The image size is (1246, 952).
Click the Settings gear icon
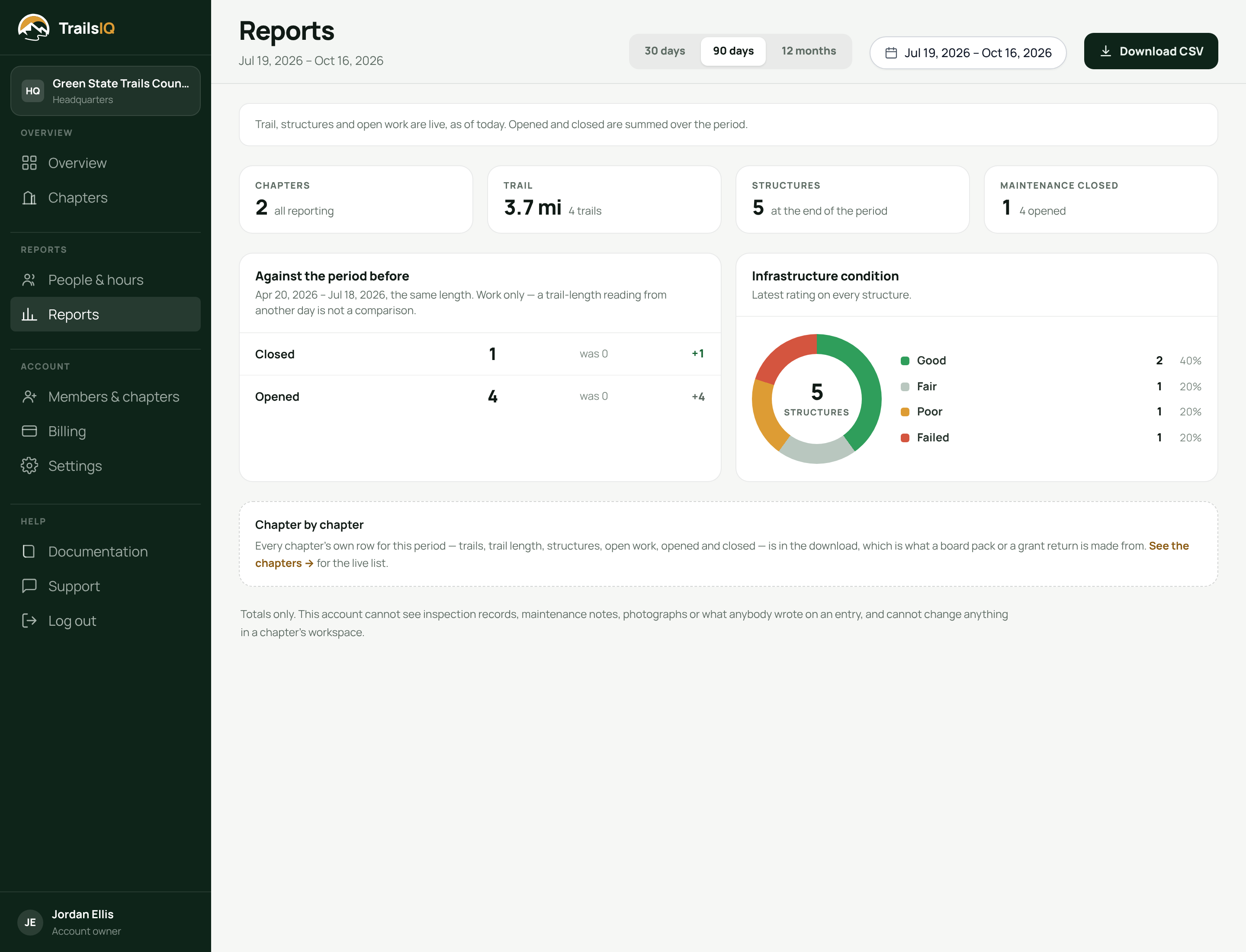point(29,466)
